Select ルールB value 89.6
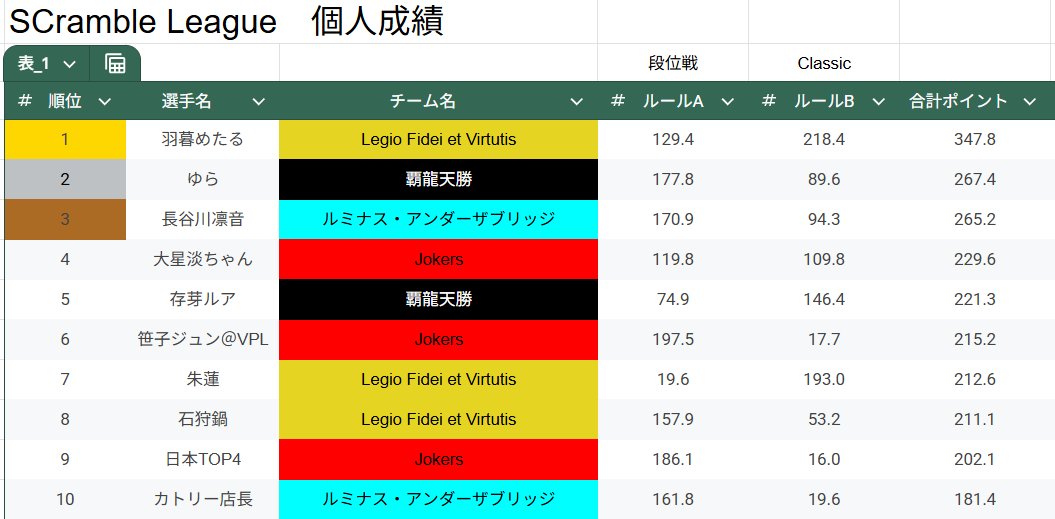The width and height of the screenshot is (1055, 519). (824, 179)
